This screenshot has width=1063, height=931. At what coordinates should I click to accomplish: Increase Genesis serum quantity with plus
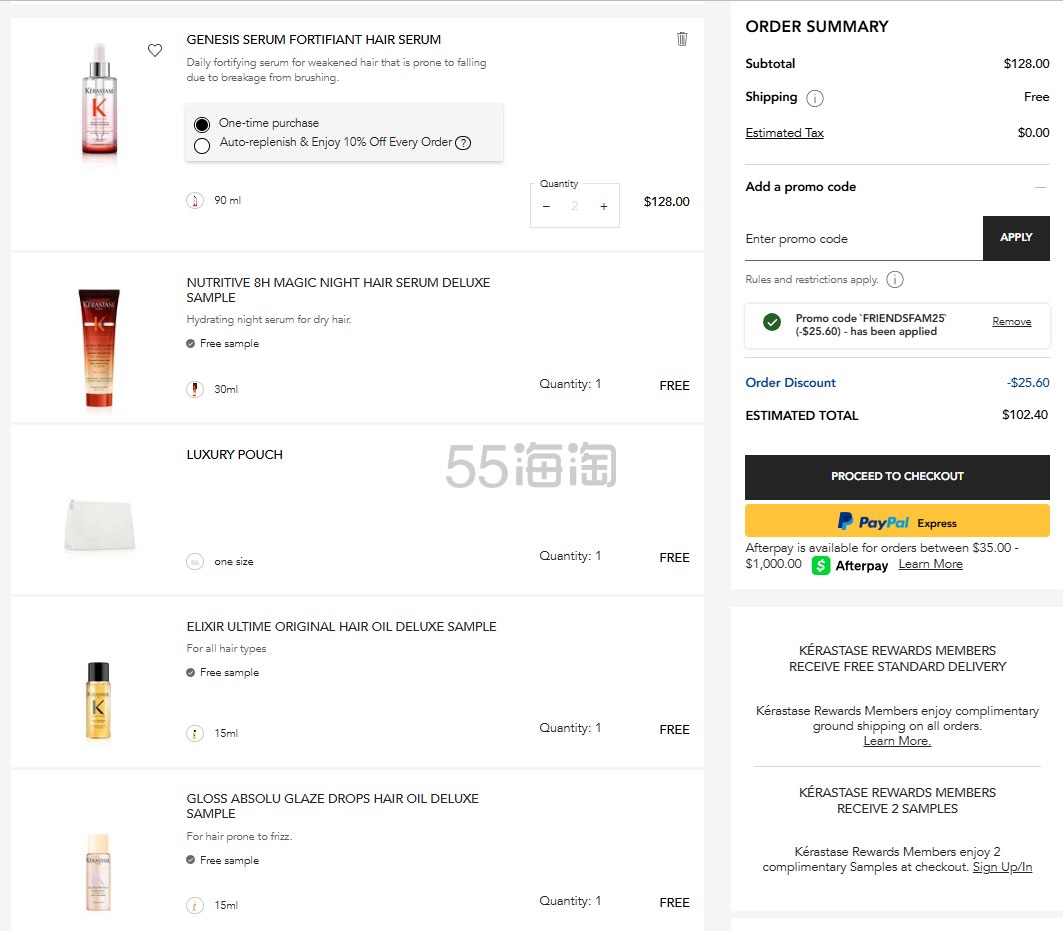(603, 206)
